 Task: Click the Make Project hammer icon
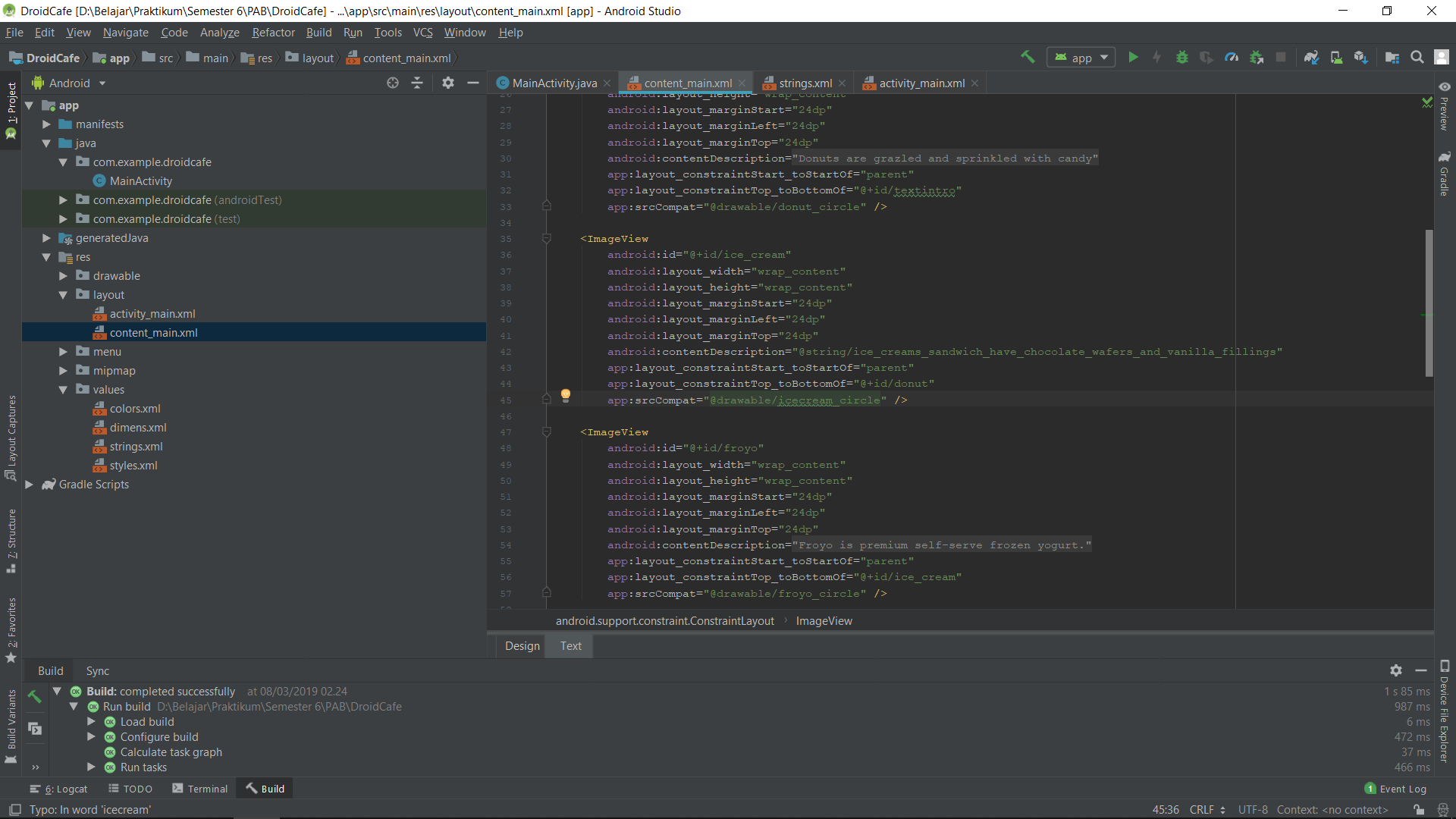click(x=1028, y=58)
